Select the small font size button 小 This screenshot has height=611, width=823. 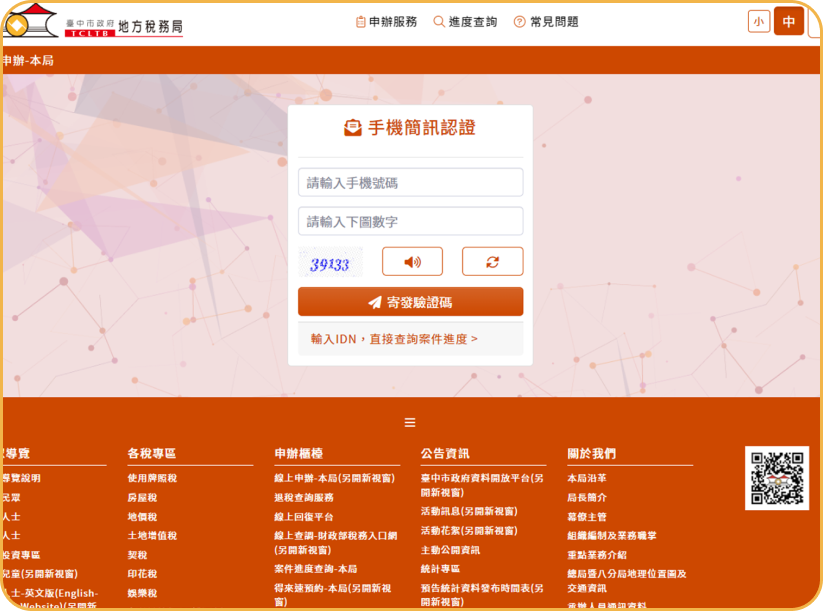click(x=759, y=22)
